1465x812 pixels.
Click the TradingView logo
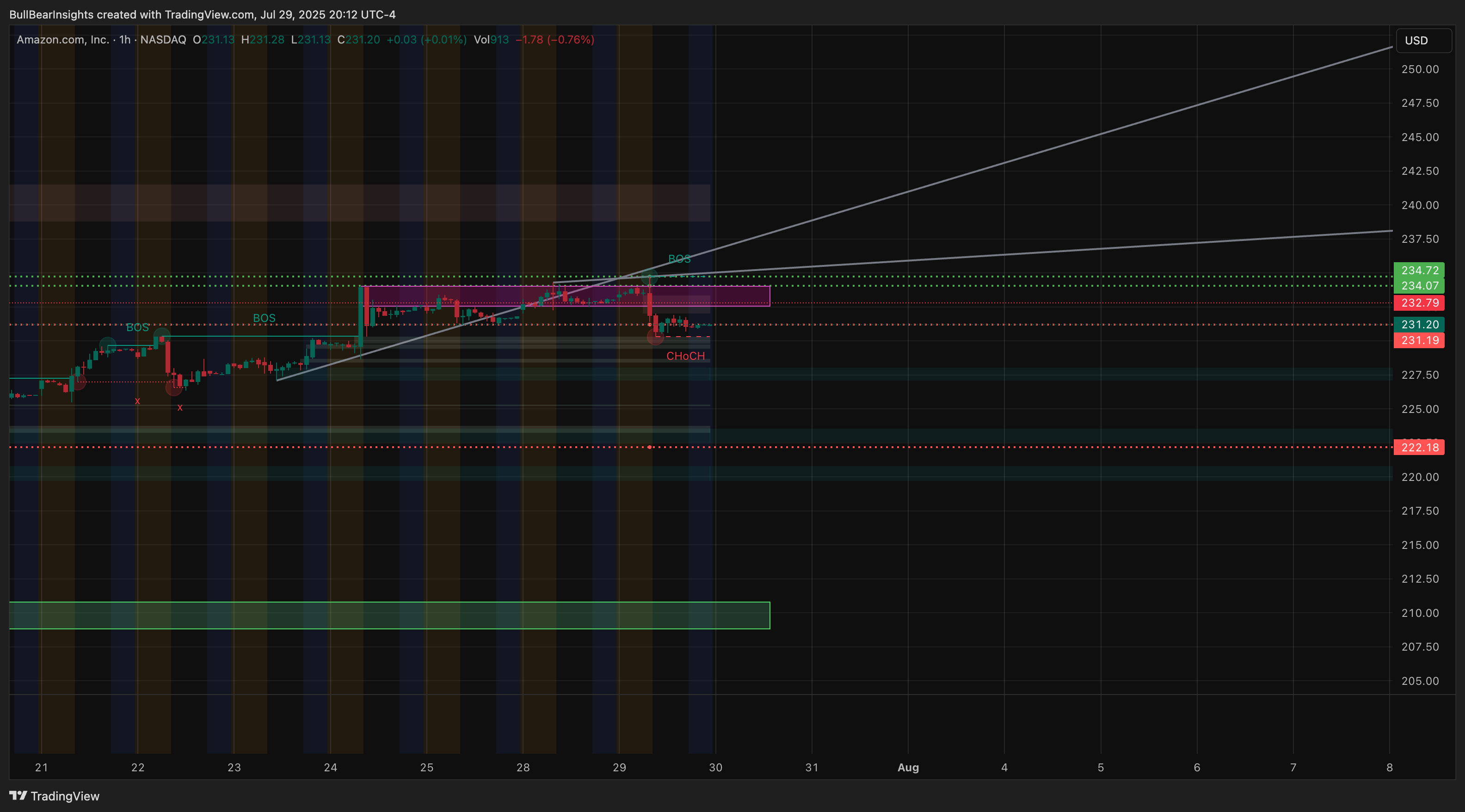[x=54, y=795]
